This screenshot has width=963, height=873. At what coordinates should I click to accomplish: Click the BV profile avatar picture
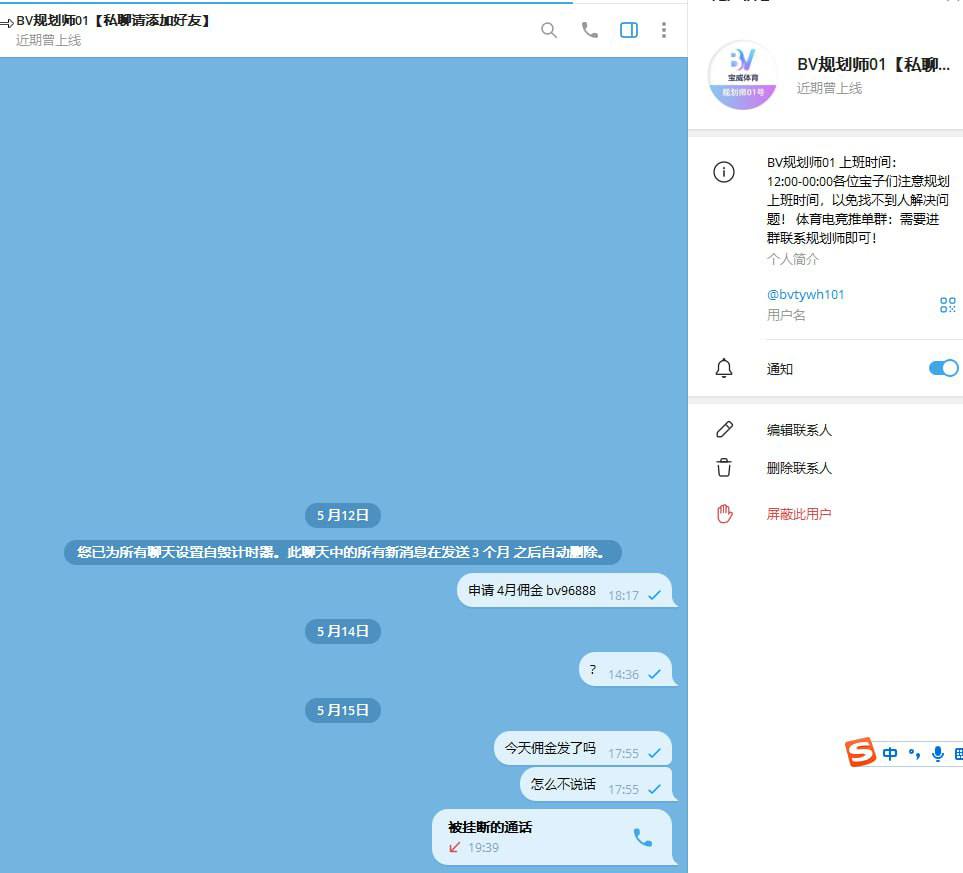[742, 76]
